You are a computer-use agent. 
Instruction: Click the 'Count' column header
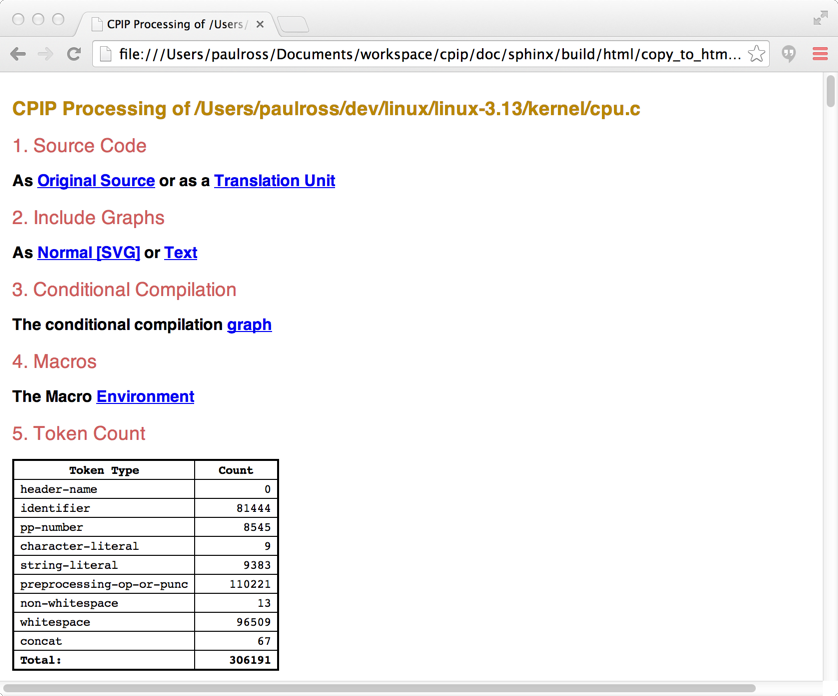coord(236,470)
